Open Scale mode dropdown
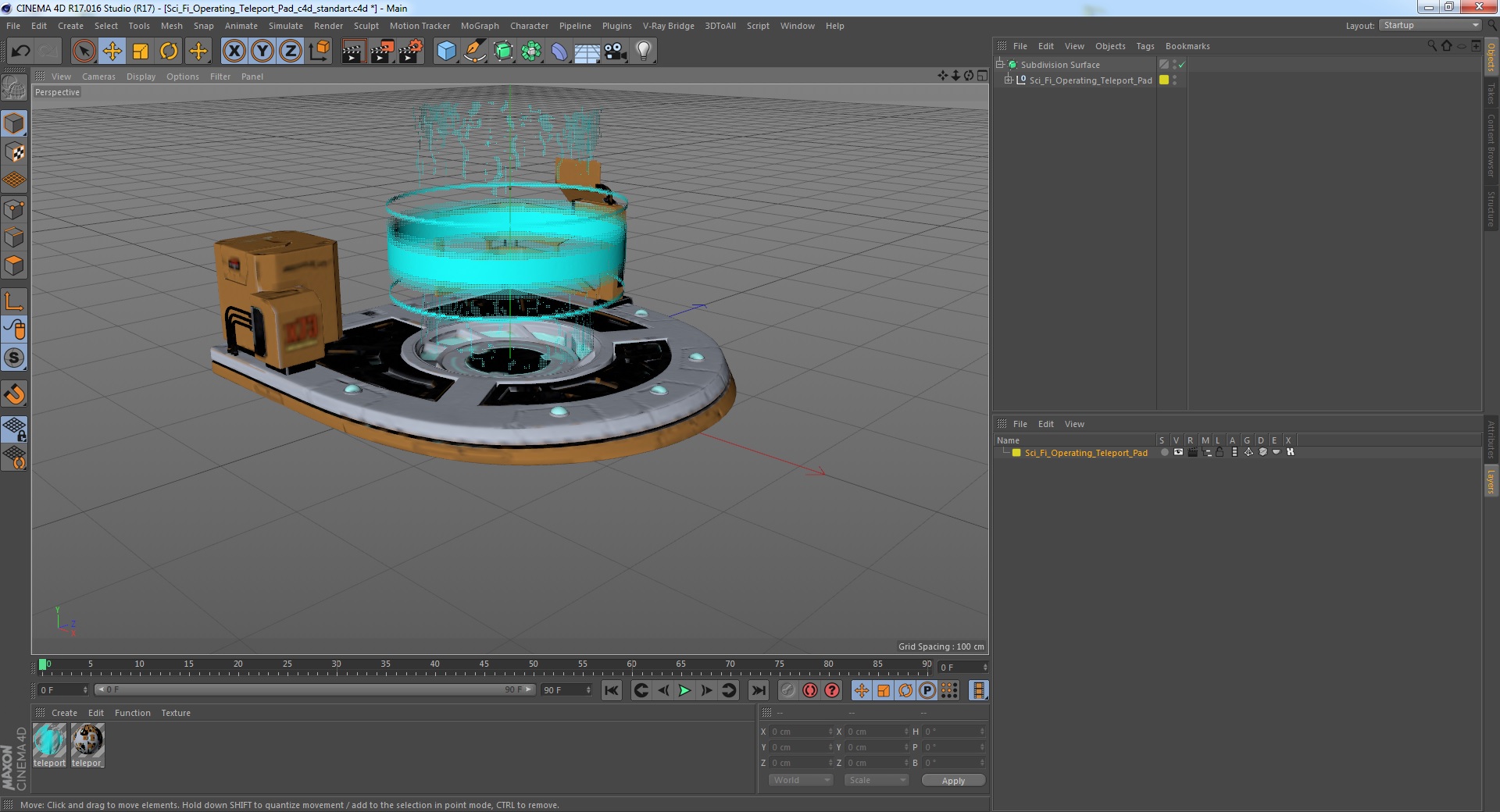 pyautogui.click(x=876, y=780)
